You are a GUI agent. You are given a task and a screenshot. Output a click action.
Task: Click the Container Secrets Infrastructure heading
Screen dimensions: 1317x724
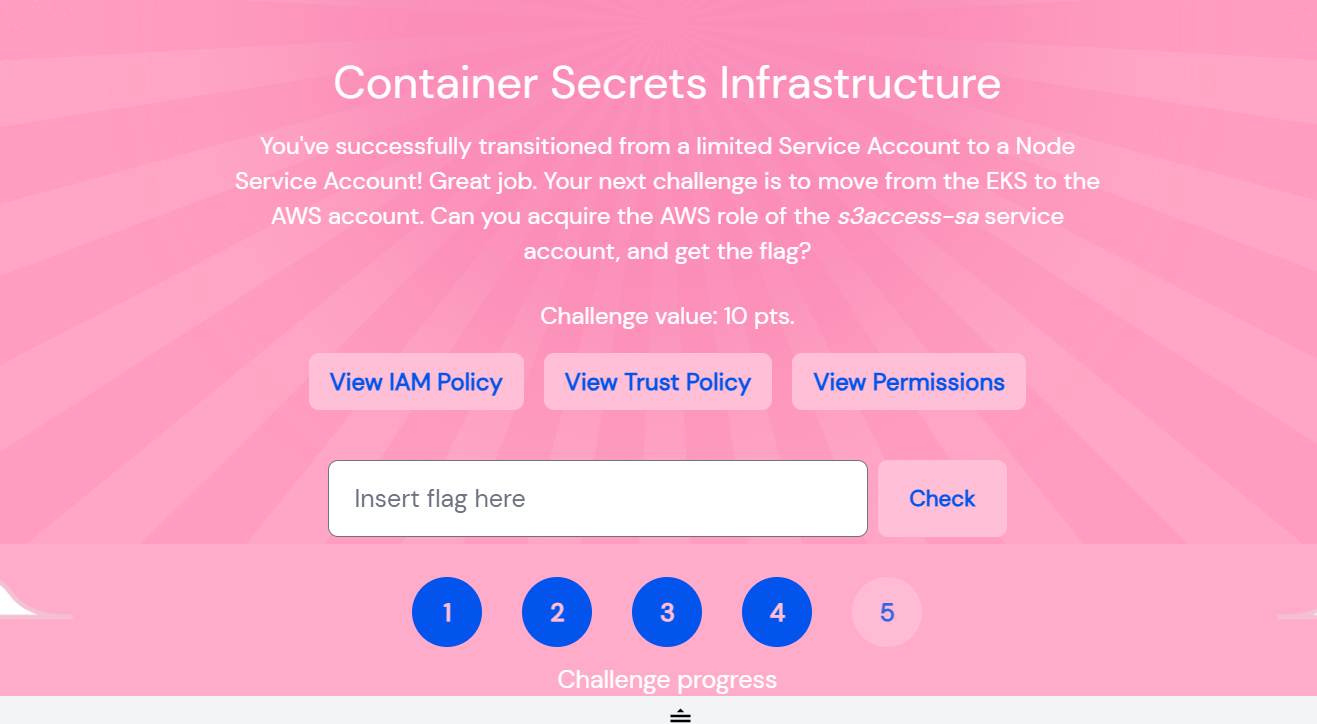click(x=667, y=82)
